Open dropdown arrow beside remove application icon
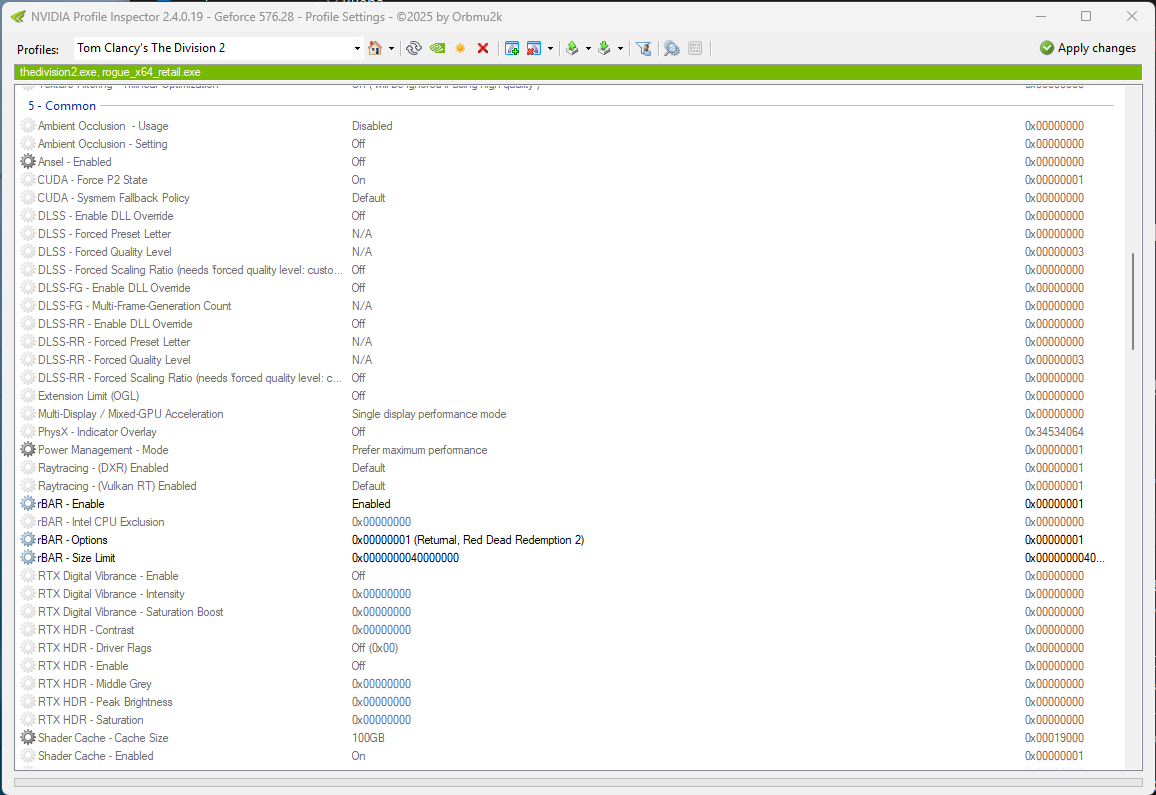The image size is (1156, 795). [x=550, y=49]
